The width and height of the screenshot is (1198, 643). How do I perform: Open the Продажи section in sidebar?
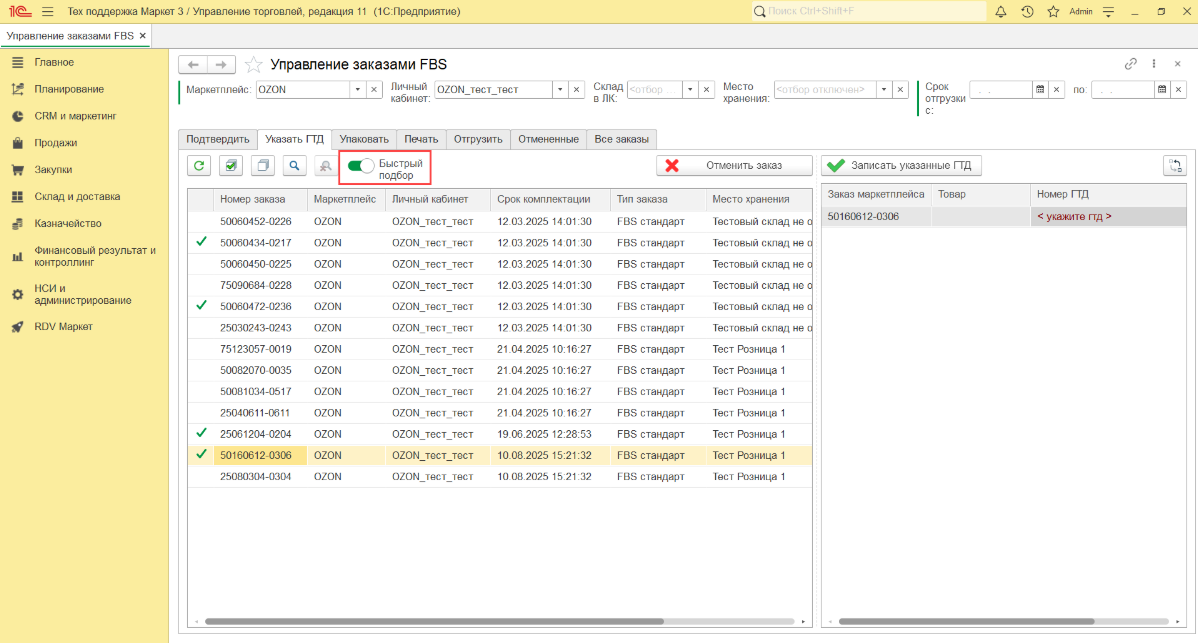coord(56,143)
